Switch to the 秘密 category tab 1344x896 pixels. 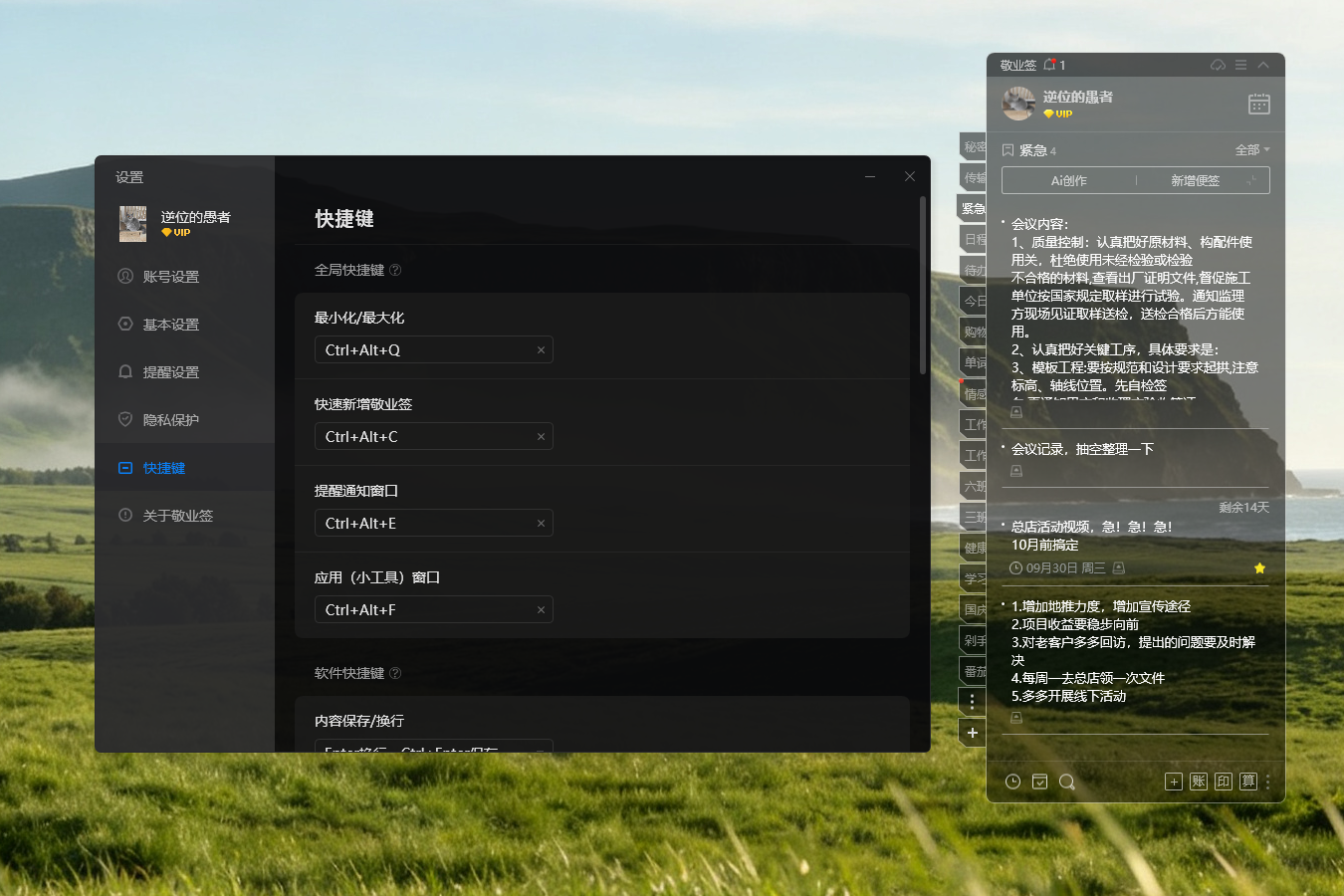974,147
